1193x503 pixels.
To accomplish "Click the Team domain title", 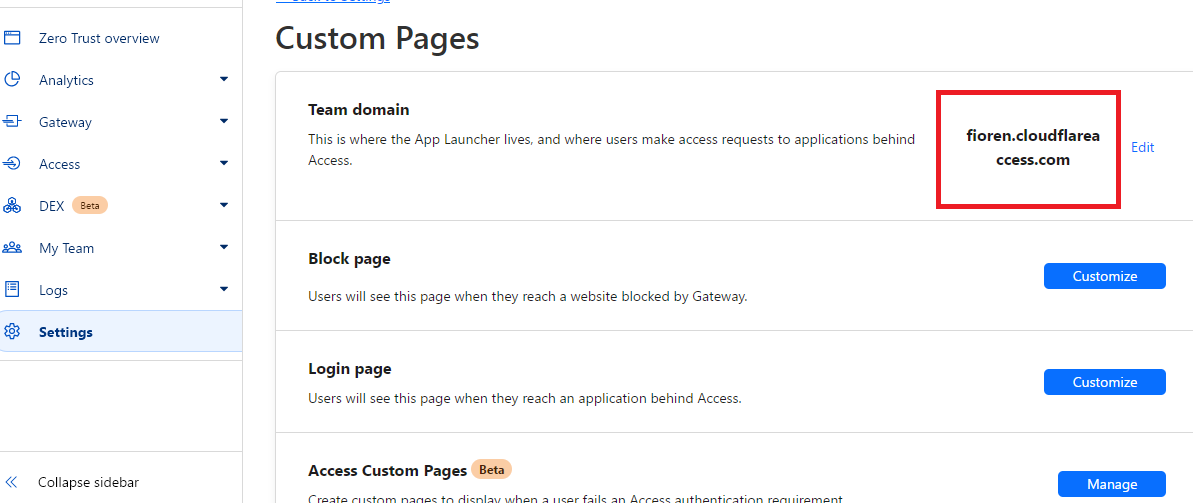I will (x=358, y=110).
